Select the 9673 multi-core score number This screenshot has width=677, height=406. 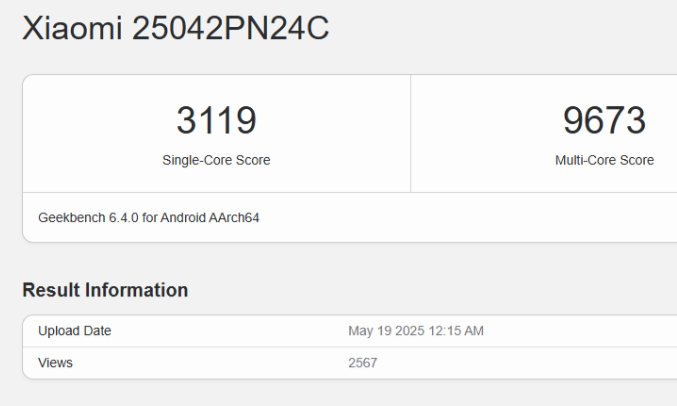(604, 120)
